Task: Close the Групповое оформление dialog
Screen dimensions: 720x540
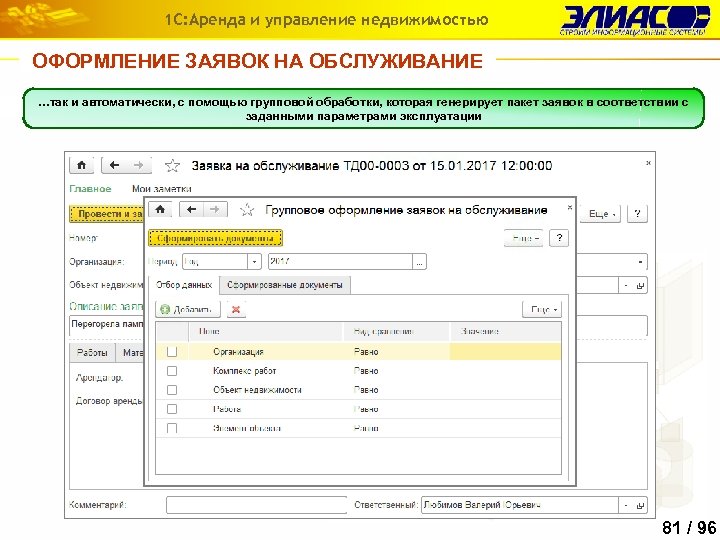Action: [x=570, y=208]
